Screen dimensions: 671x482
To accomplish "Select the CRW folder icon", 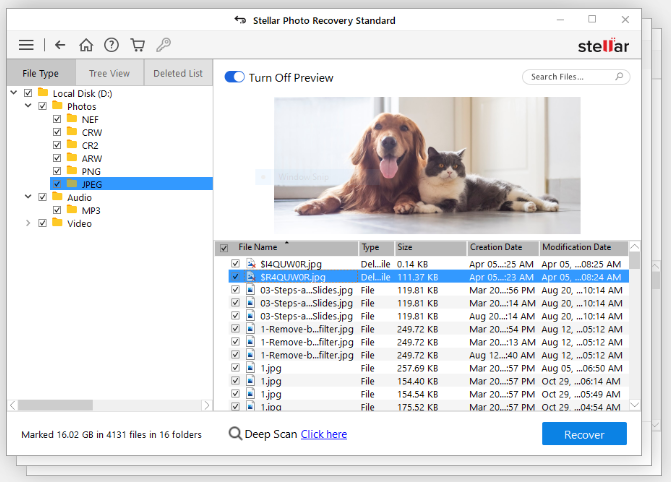I will click(x=72, y=131).
